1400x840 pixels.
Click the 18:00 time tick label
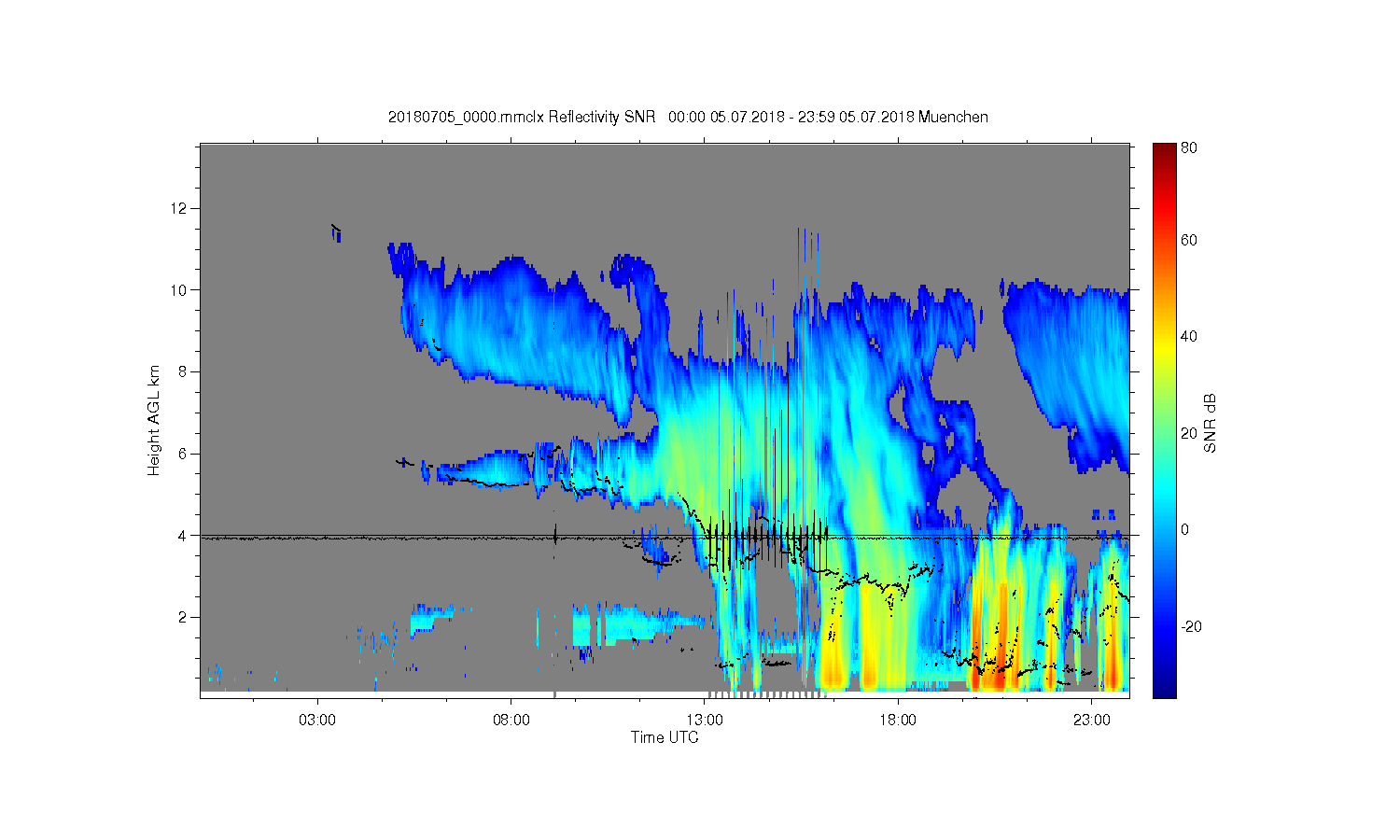tap(899, 721)
